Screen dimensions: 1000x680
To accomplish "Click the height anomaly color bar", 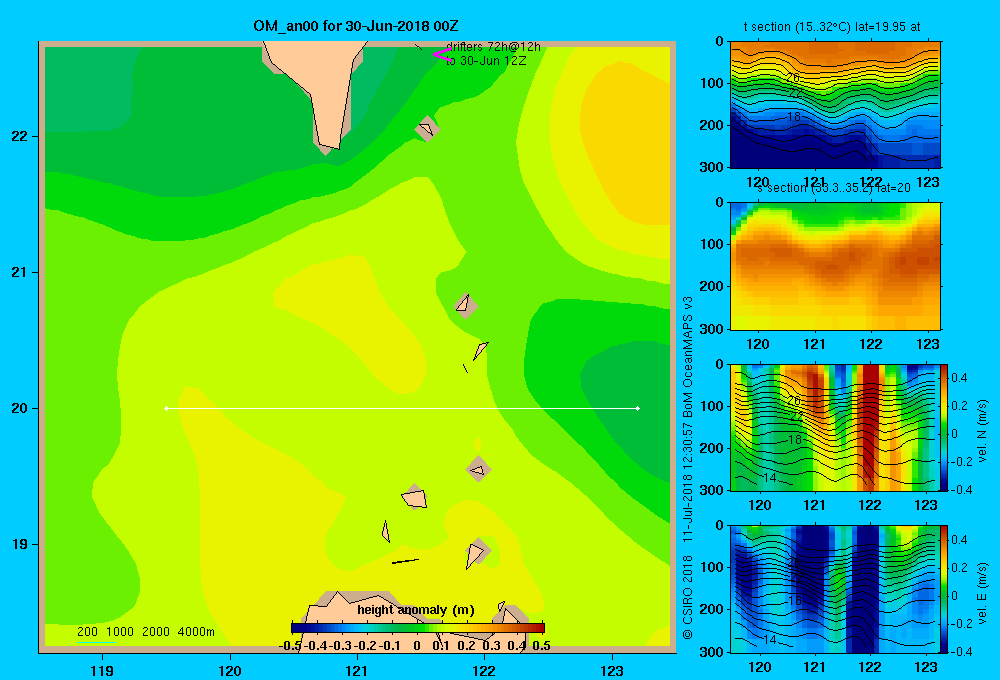I will 418,628.
